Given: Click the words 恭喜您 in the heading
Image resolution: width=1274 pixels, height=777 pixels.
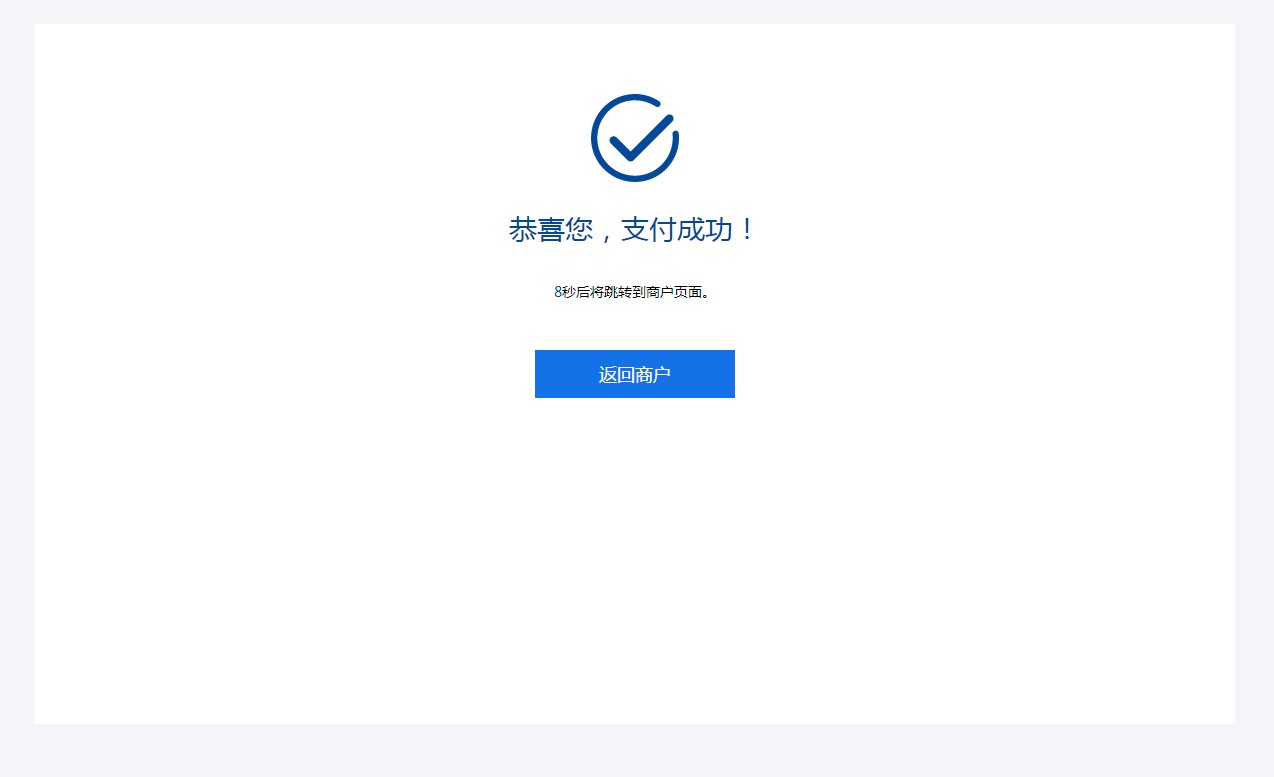Looking at the screenshot, I should click(x=550, y=229).
